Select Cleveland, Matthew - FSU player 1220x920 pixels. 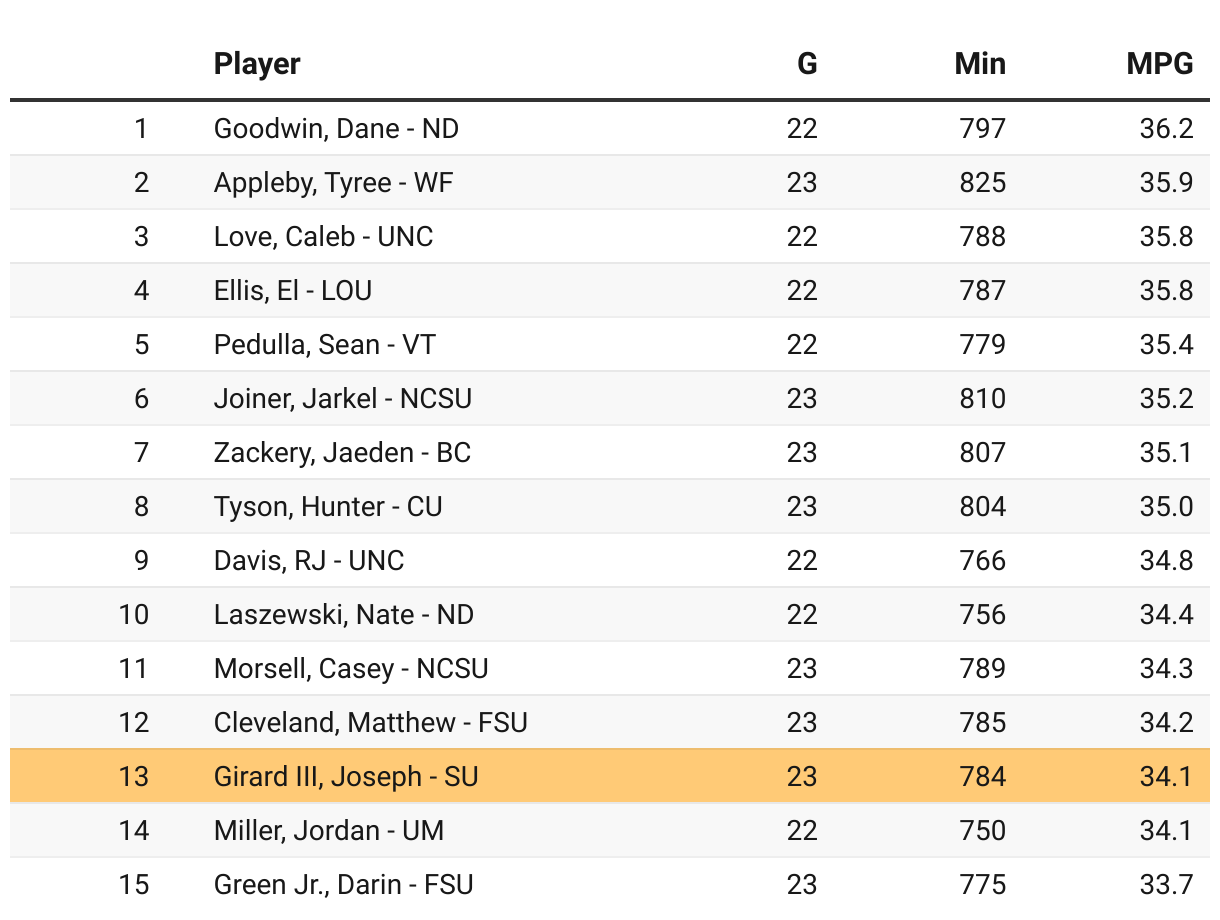coord(370,722)
